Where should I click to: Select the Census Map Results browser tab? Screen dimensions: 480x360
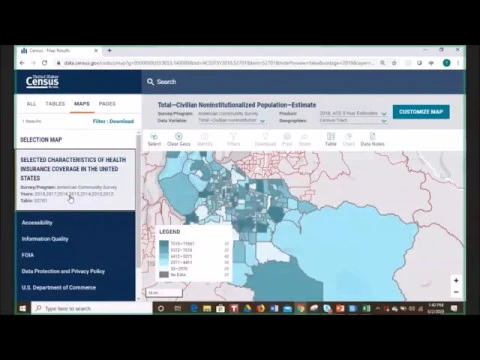tap(59, 51)
